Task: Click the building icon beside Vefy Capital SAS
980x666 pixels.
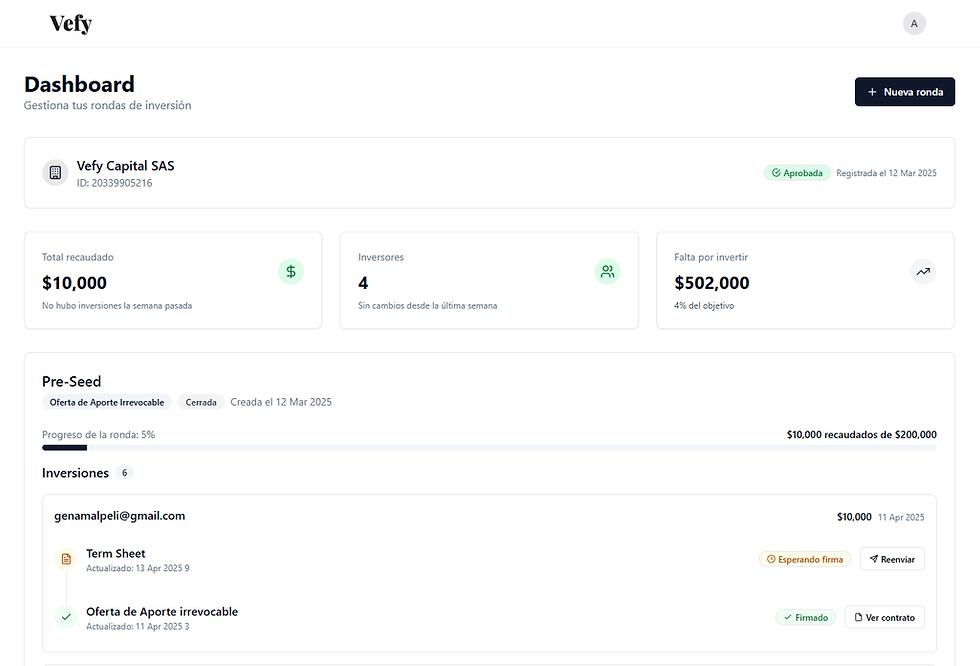Action: [55, 172]
